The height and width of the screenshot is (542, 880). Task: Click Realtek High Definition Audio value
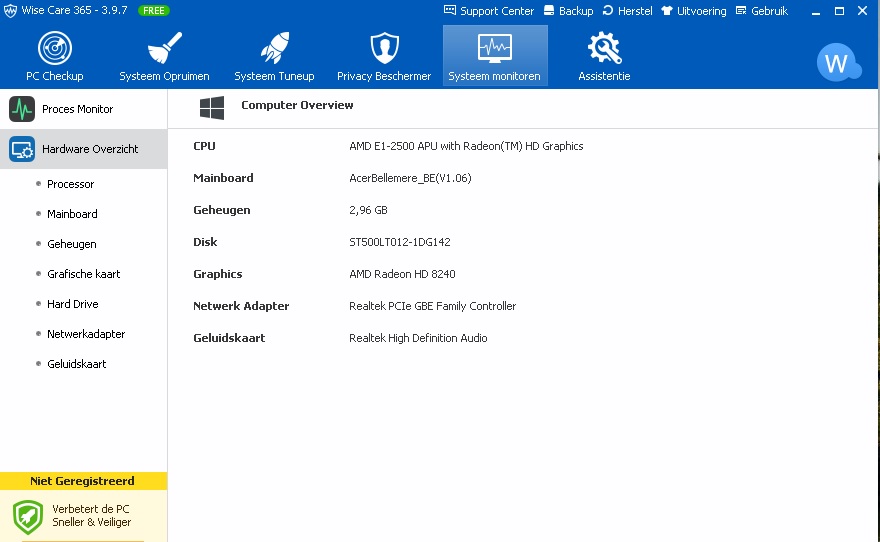tap(418, 338)
